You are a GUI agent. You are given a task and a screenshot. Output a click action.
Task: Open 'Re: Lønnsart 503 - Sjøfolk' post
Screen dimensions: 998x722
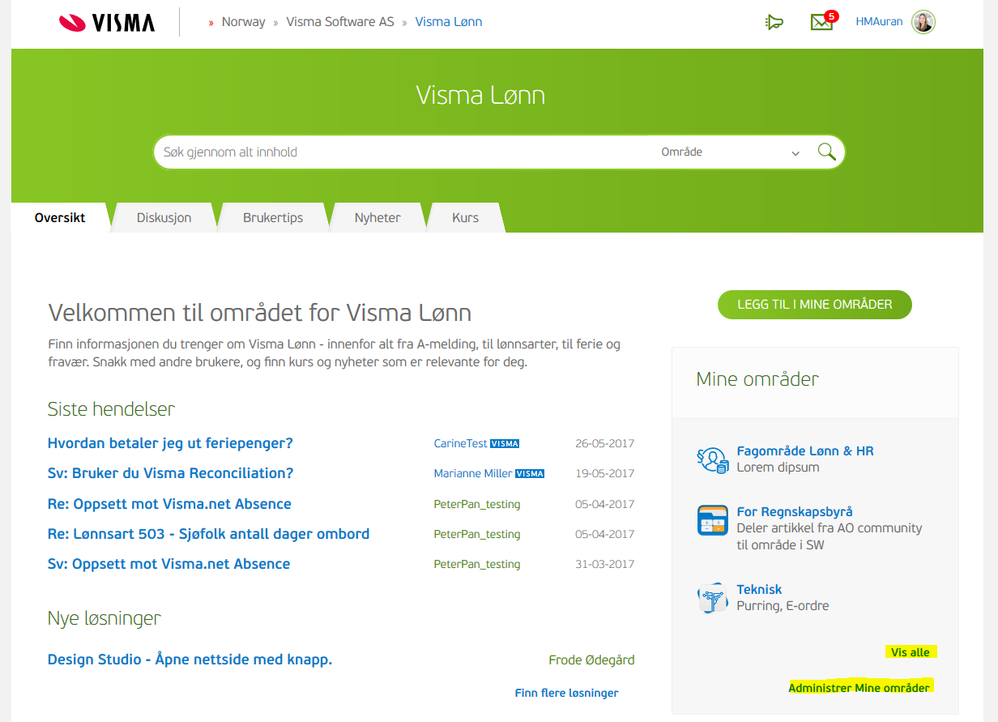point(209,534)
